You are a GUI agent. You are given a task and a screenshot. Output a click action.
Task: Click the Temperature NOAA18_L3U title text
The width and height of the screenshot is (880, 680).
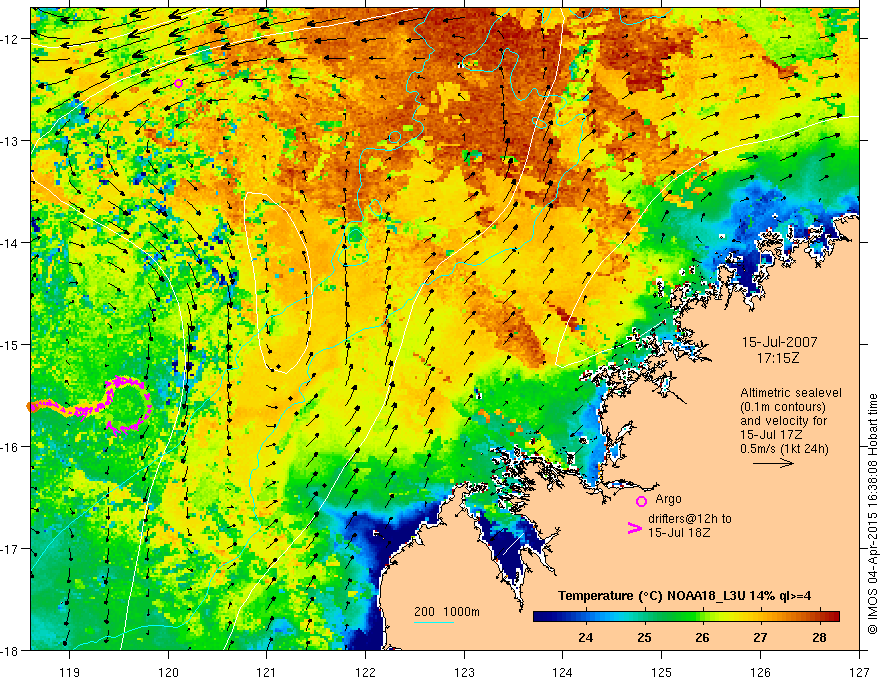click(x=684, y=596)
